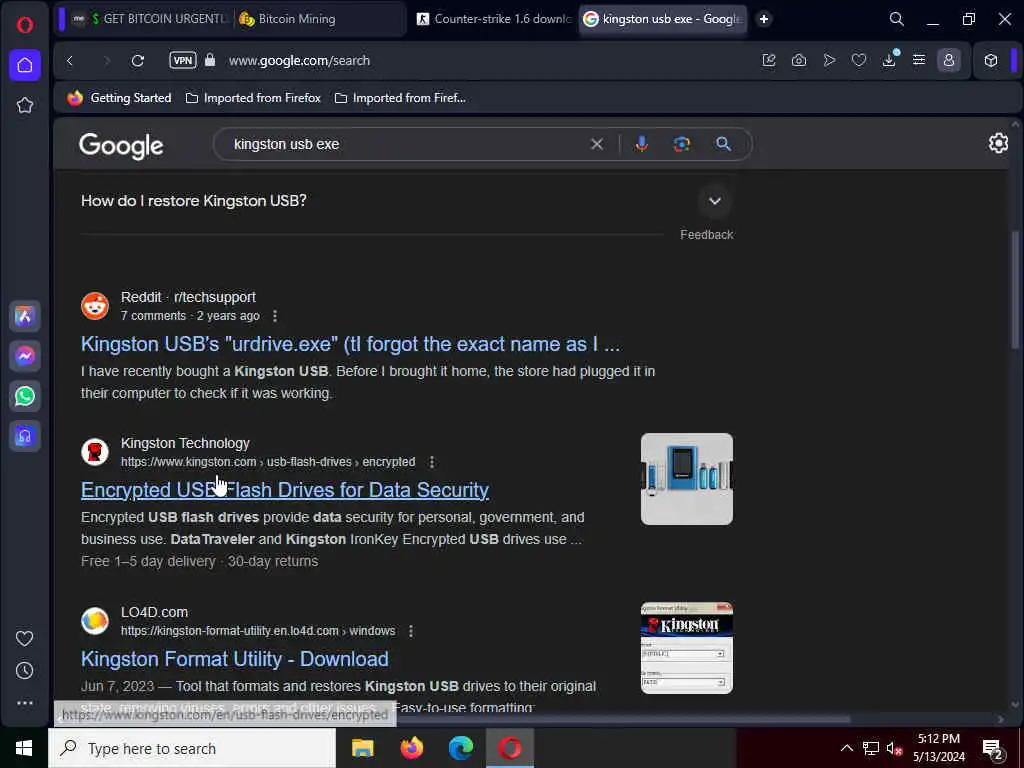Open the profile account icon
The image size is (1024, 768).
[948, 60]
